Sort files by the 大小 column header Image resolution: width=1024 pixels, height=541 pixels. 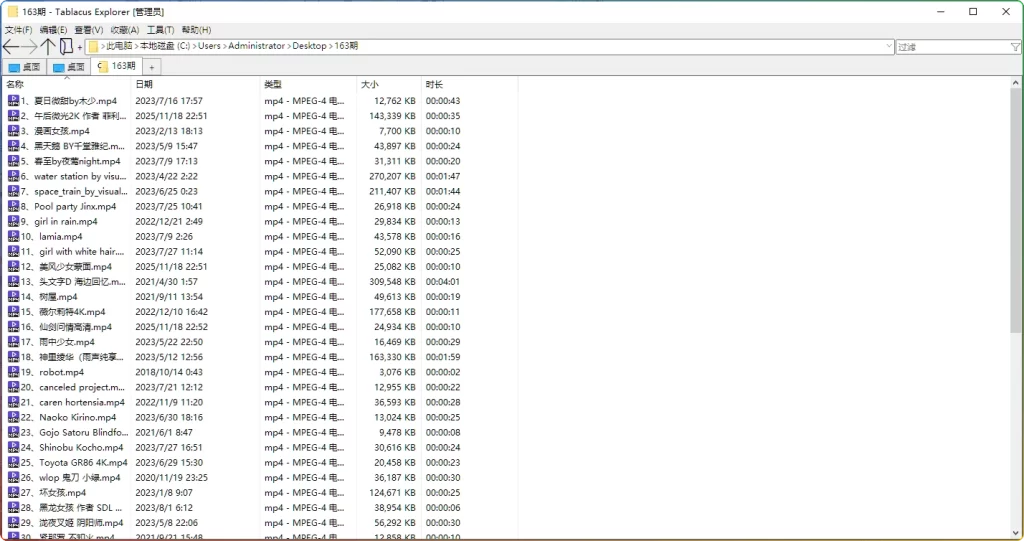[x=370, y=84]
